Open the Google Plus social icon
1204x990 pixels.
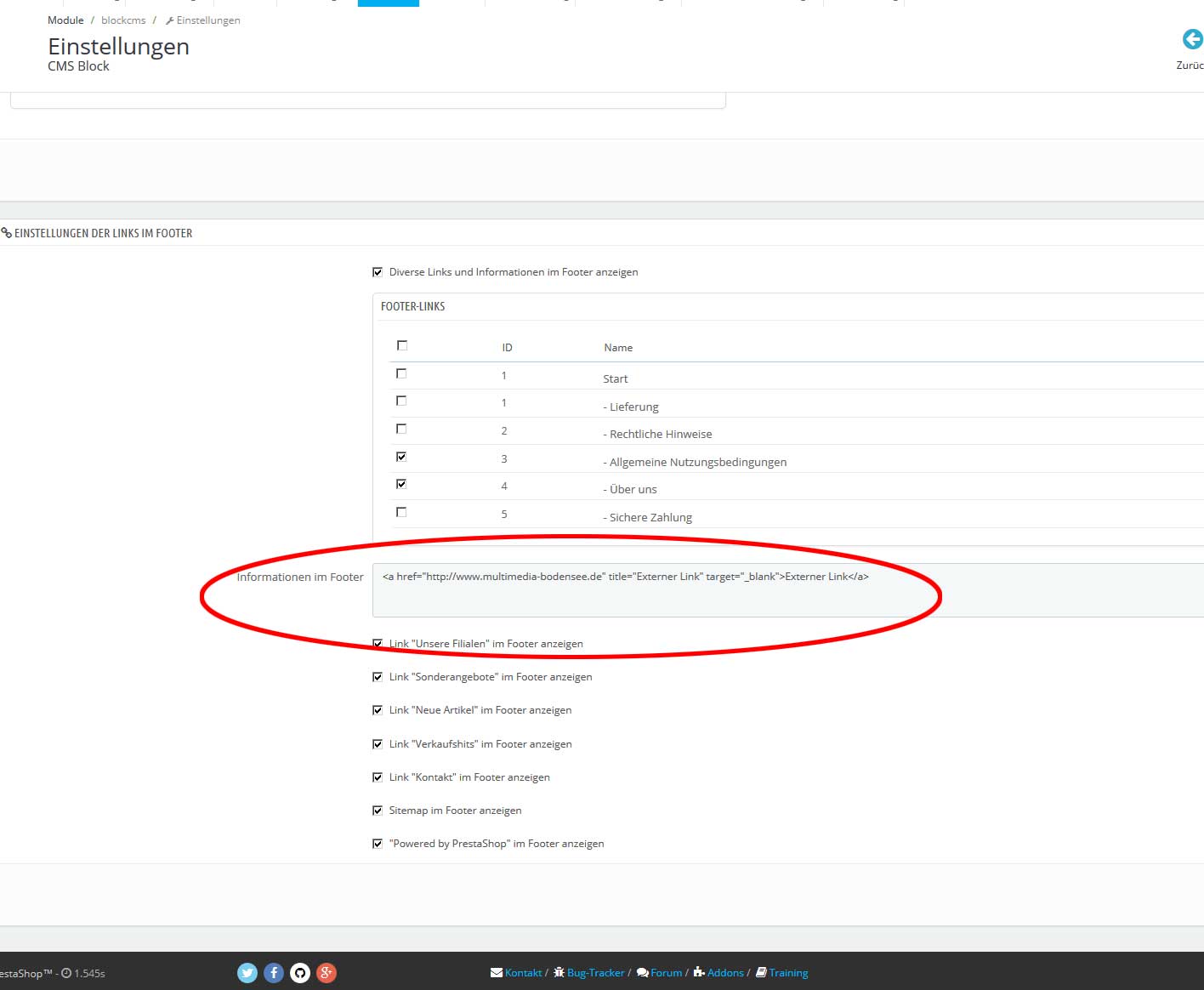327,973
